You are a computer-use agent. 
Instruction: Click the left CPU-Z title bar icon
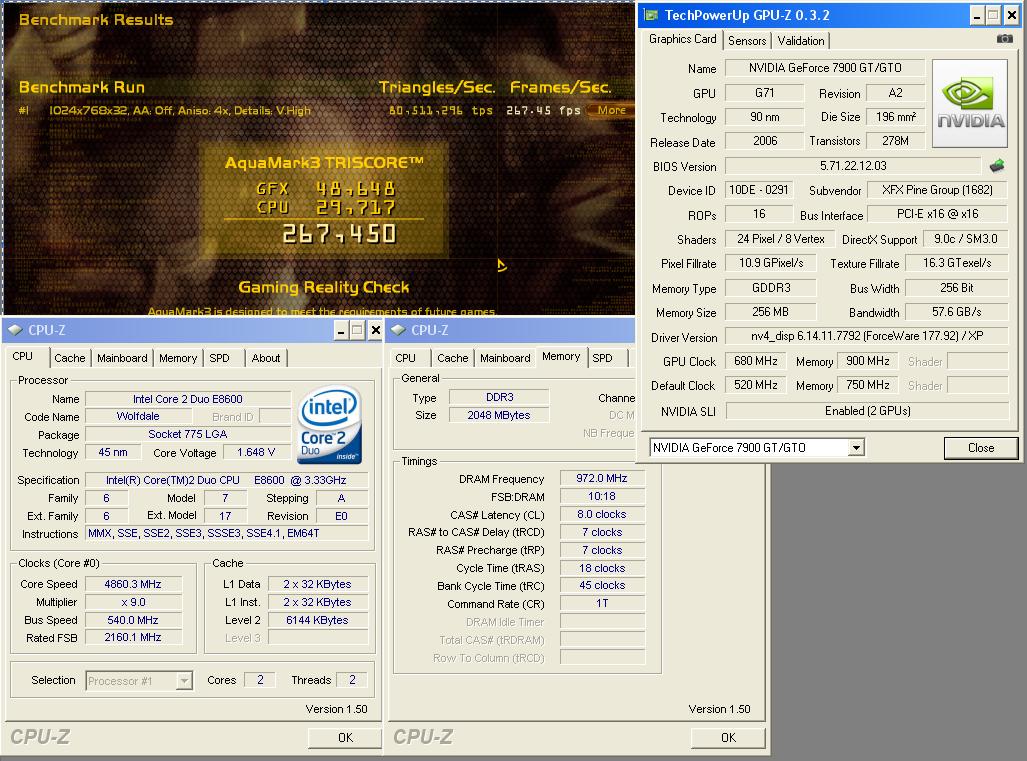[x=16, y=330]
